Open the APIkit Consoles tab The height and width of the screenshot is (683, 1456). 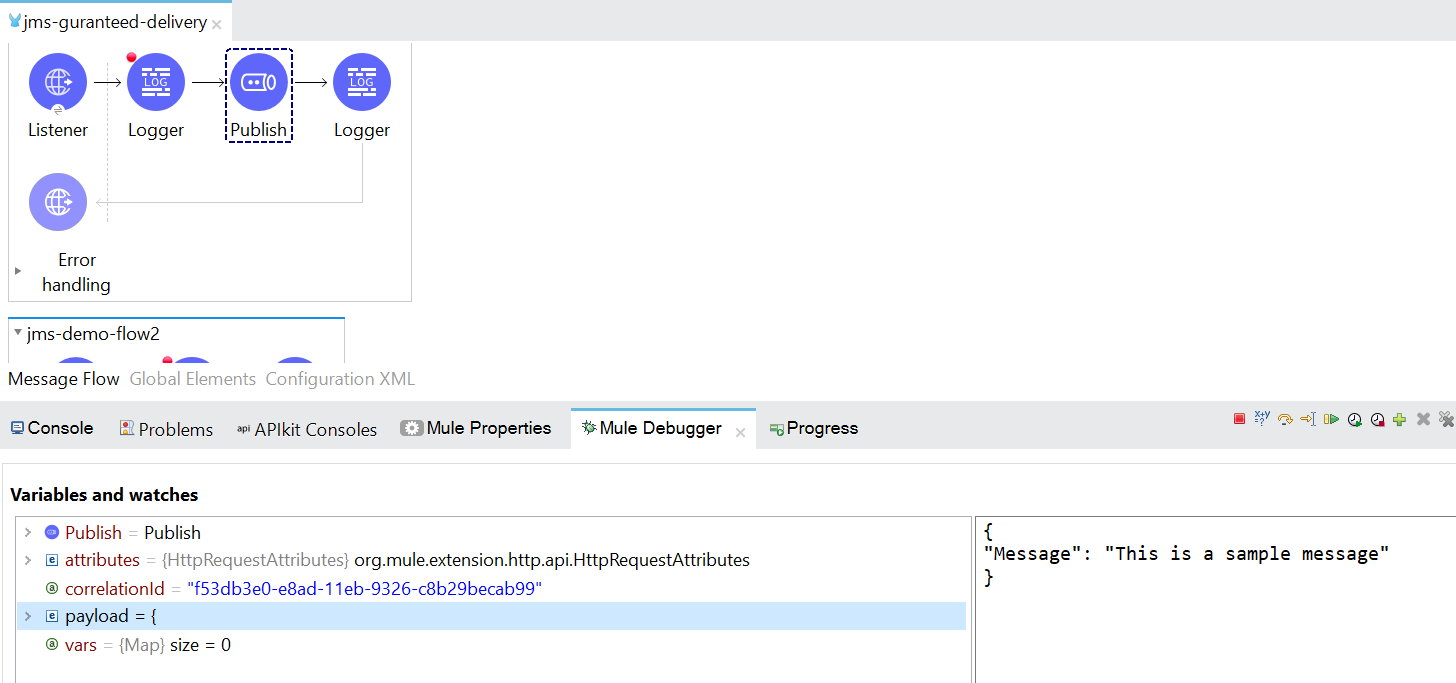pos(307,429)
